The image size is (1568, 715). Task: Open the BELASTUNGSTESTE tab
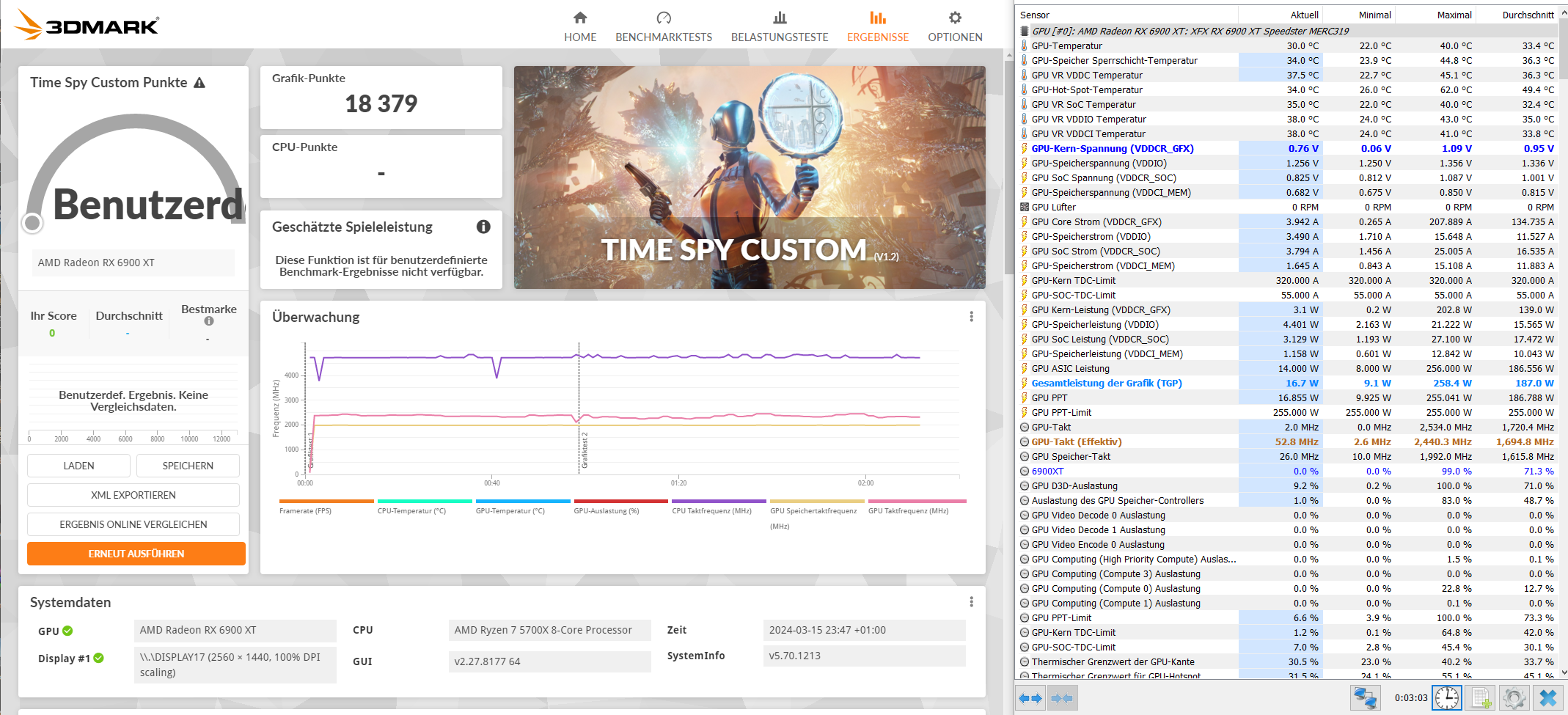pos(780,27)
